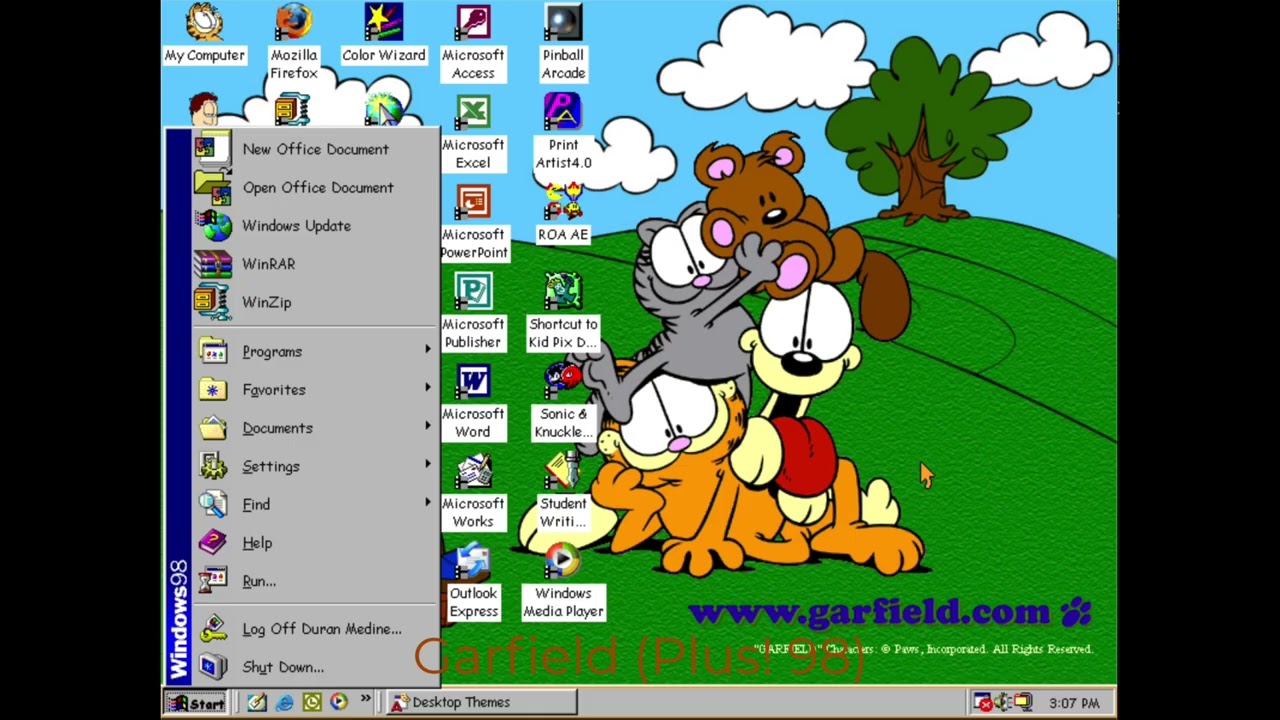
Task: Click Show Desktop in Quick Launch
Action: tap(257, 703)
